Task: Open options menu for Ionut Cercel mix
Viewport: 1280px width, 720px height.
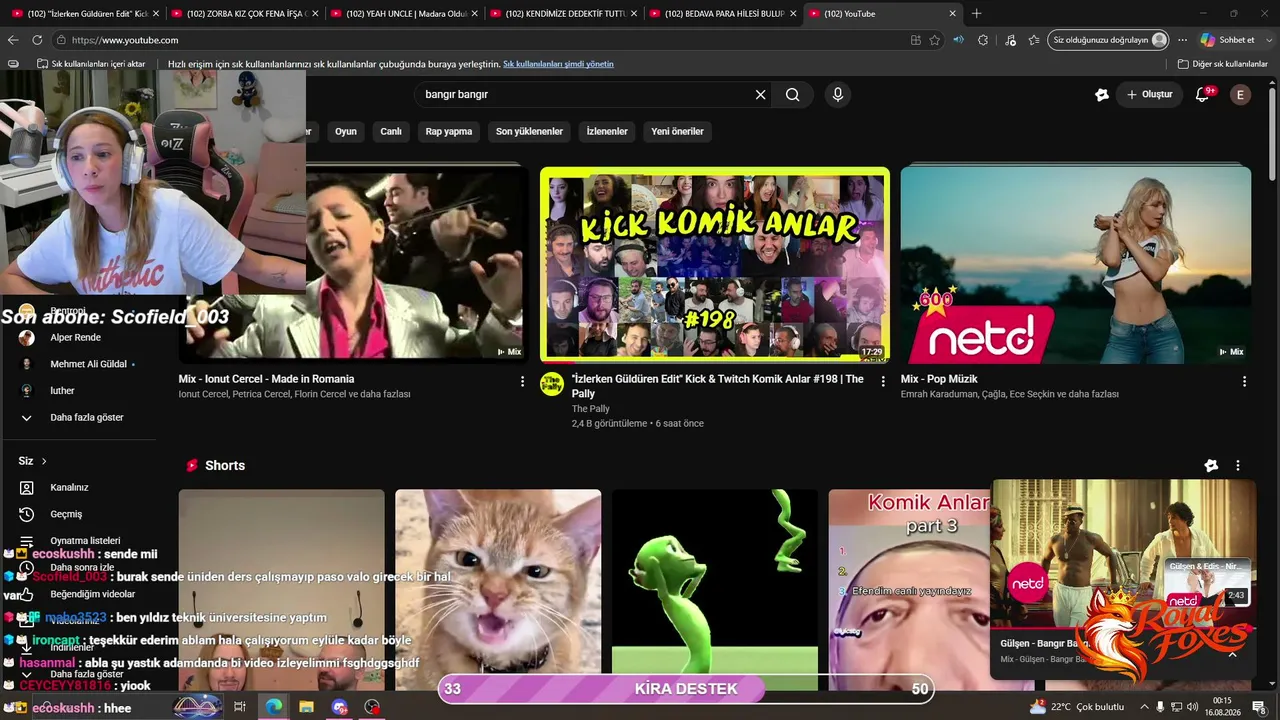Action: pyautogui.click(x=522, y=381)
